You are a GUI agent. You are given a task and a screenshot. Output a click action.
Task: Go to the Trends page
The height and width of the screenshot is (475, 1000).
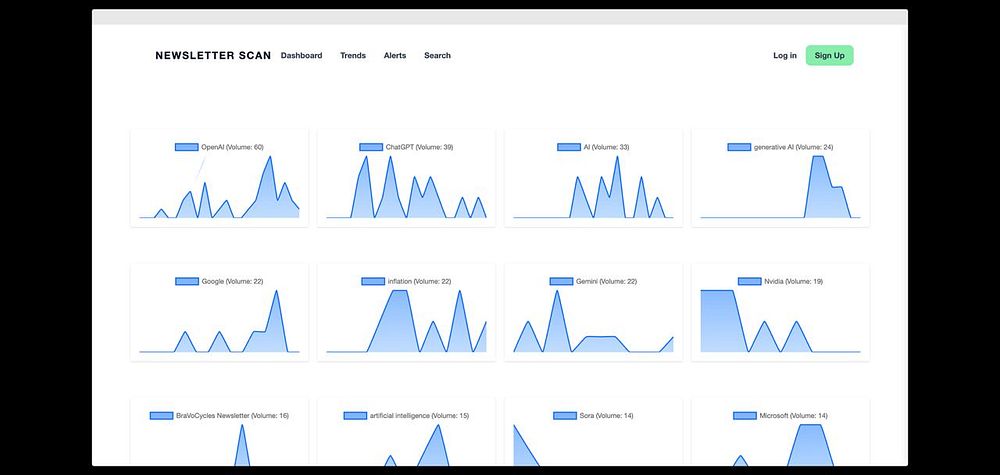tap(353, 55)
